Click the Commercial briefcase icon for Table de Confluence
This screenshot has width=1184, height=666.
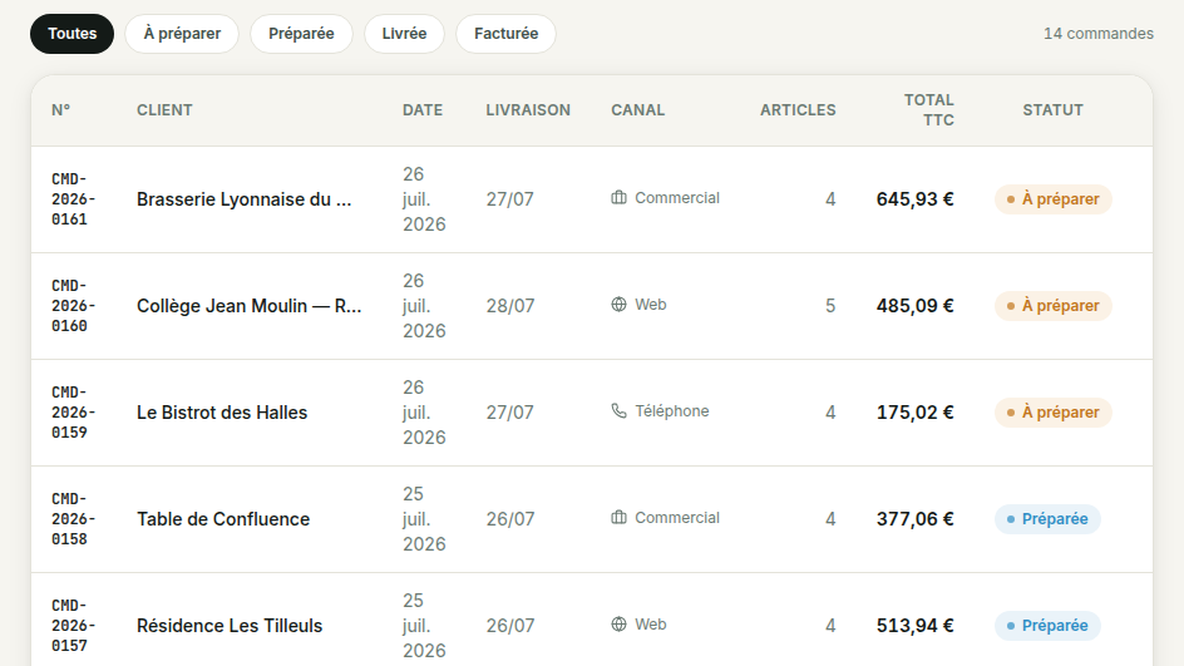[x=618, y=517]
